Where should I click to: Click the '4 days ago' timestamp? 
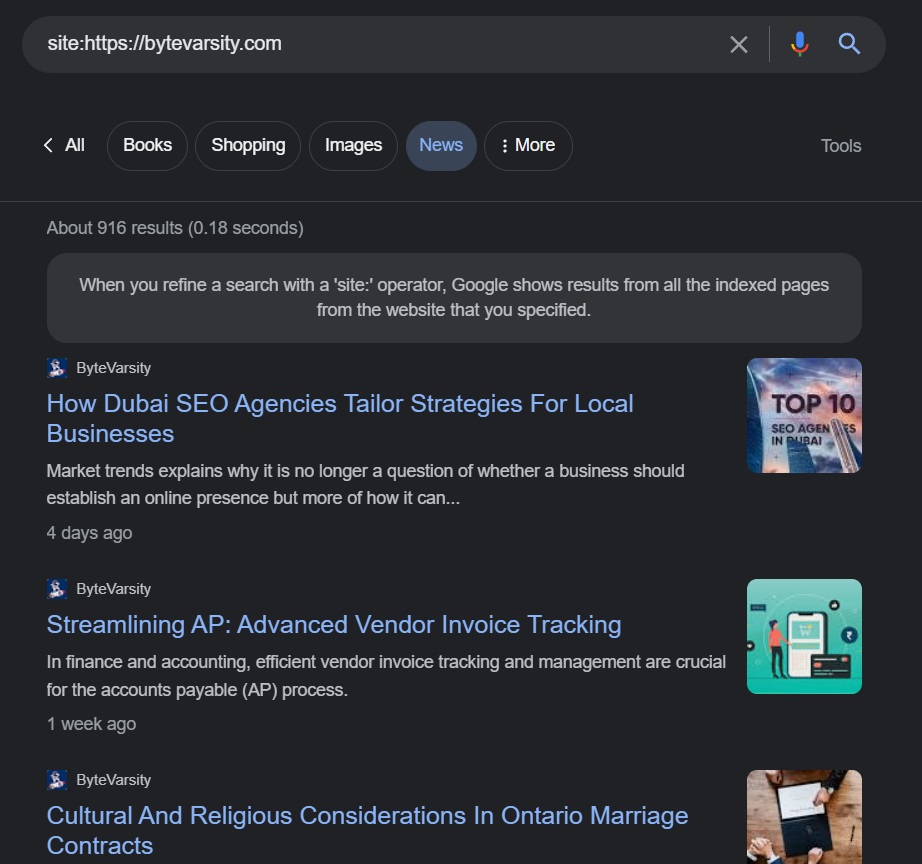[89, 533]
